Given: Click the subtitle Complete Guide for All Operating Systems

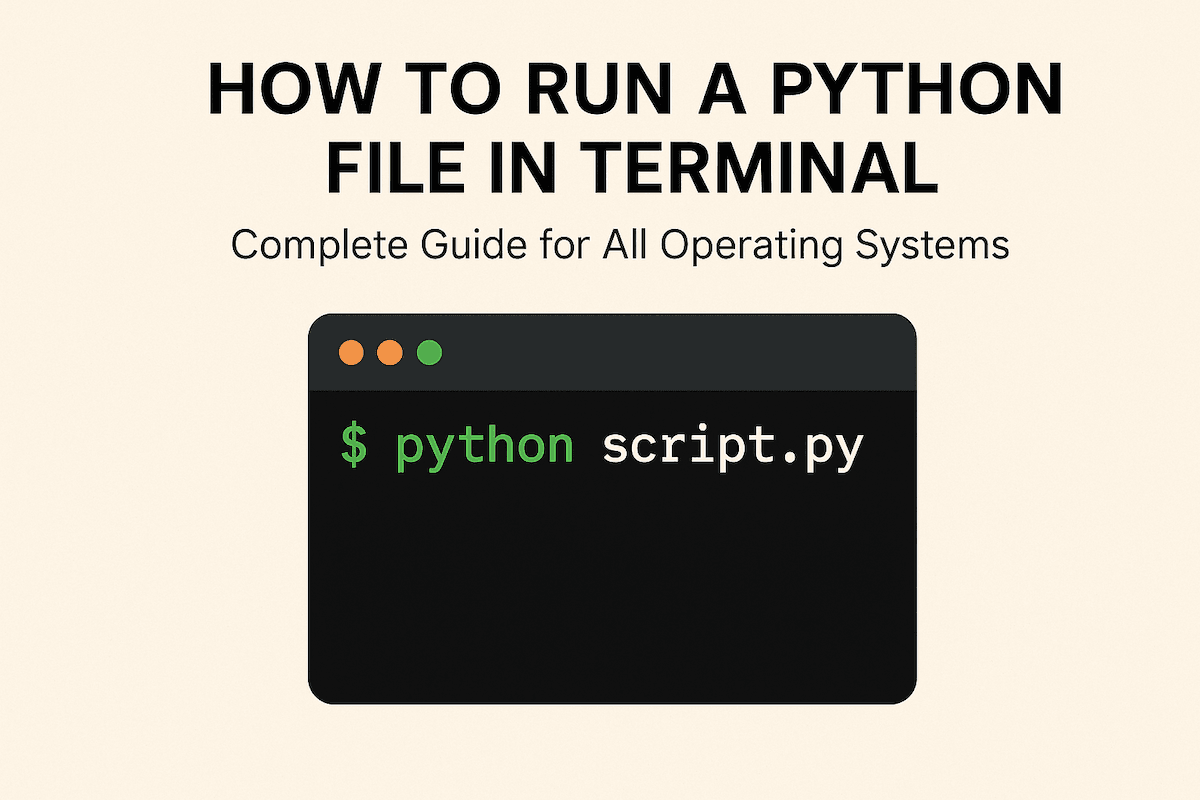Looking at the screenshot, I should coord(619,246).
